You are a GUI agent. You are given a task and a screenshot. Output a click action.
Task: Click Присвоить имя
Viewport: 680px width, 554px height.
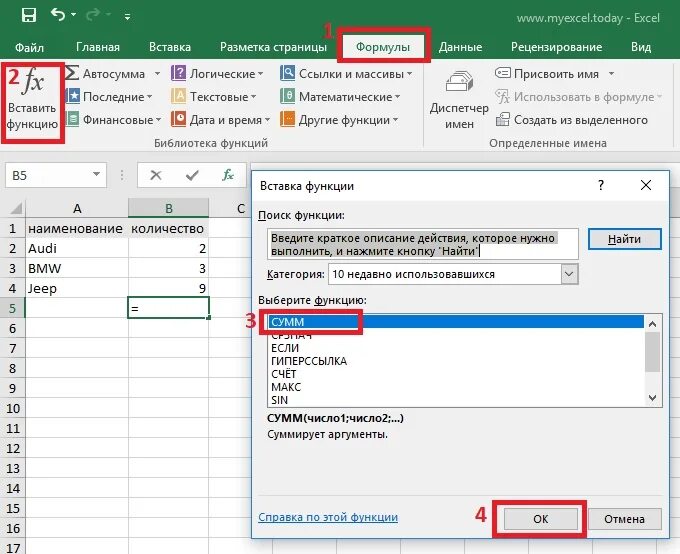click(547, 73)
